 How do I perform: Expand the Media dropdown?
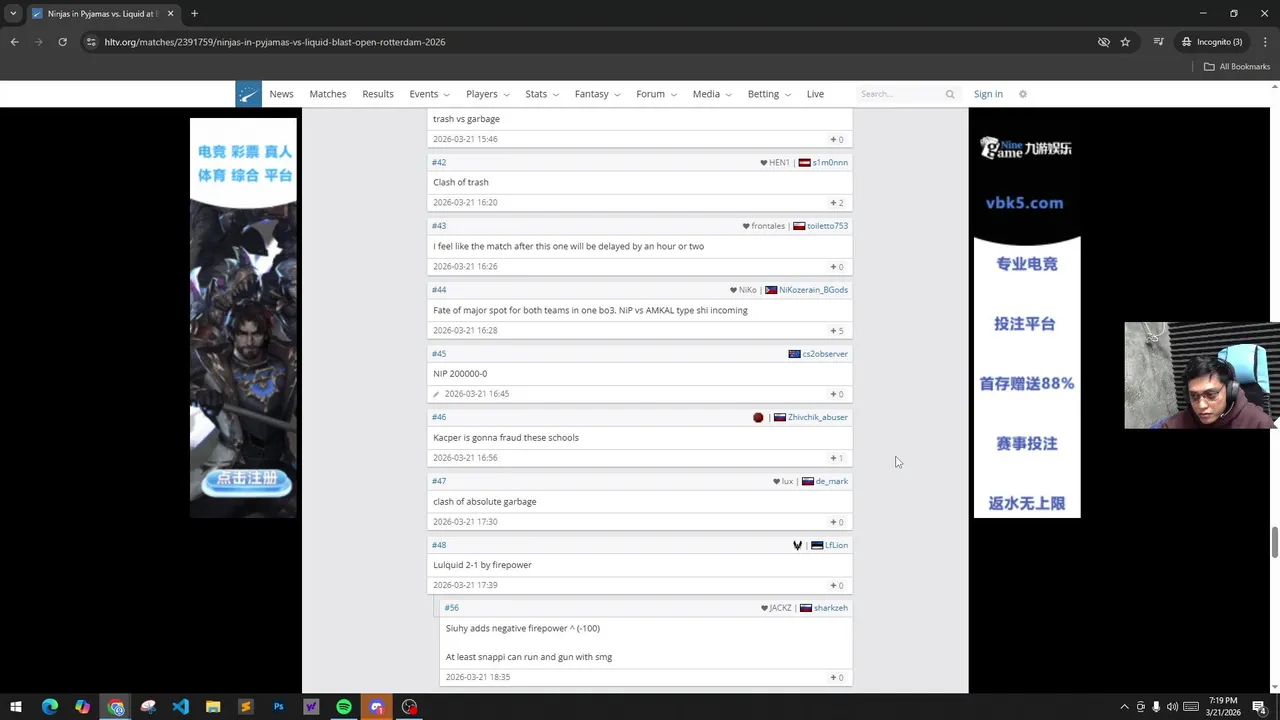(x=712, y=94)
